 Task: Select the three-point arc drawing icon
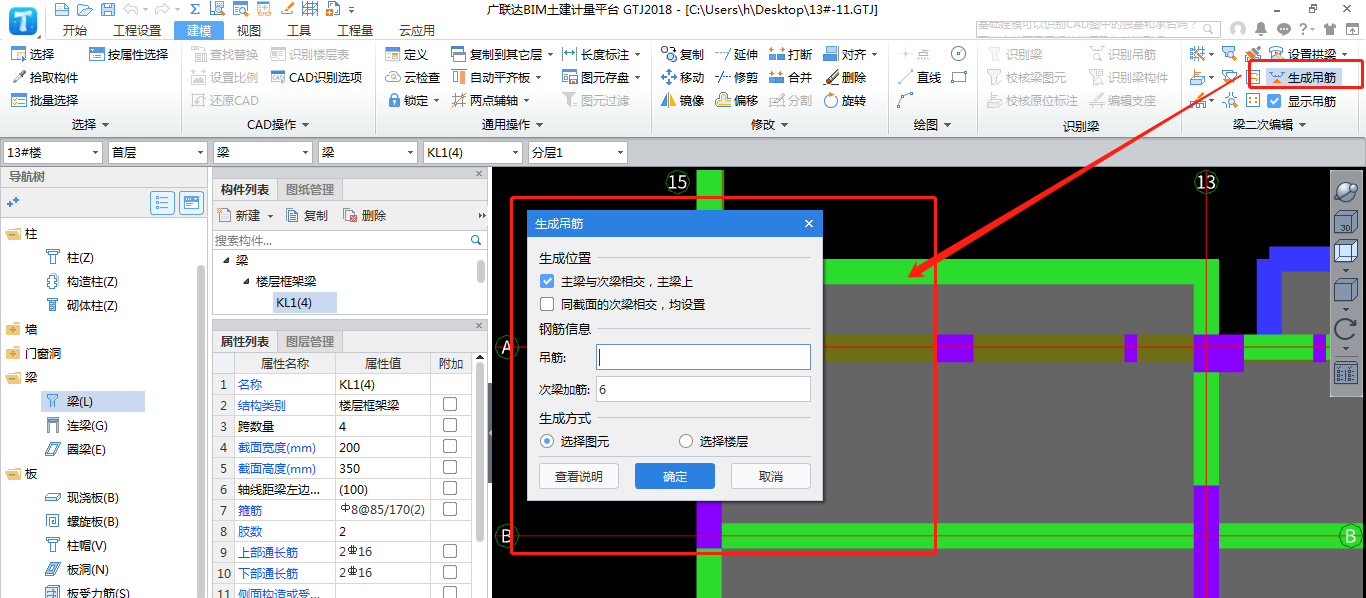tap(905, 100)
